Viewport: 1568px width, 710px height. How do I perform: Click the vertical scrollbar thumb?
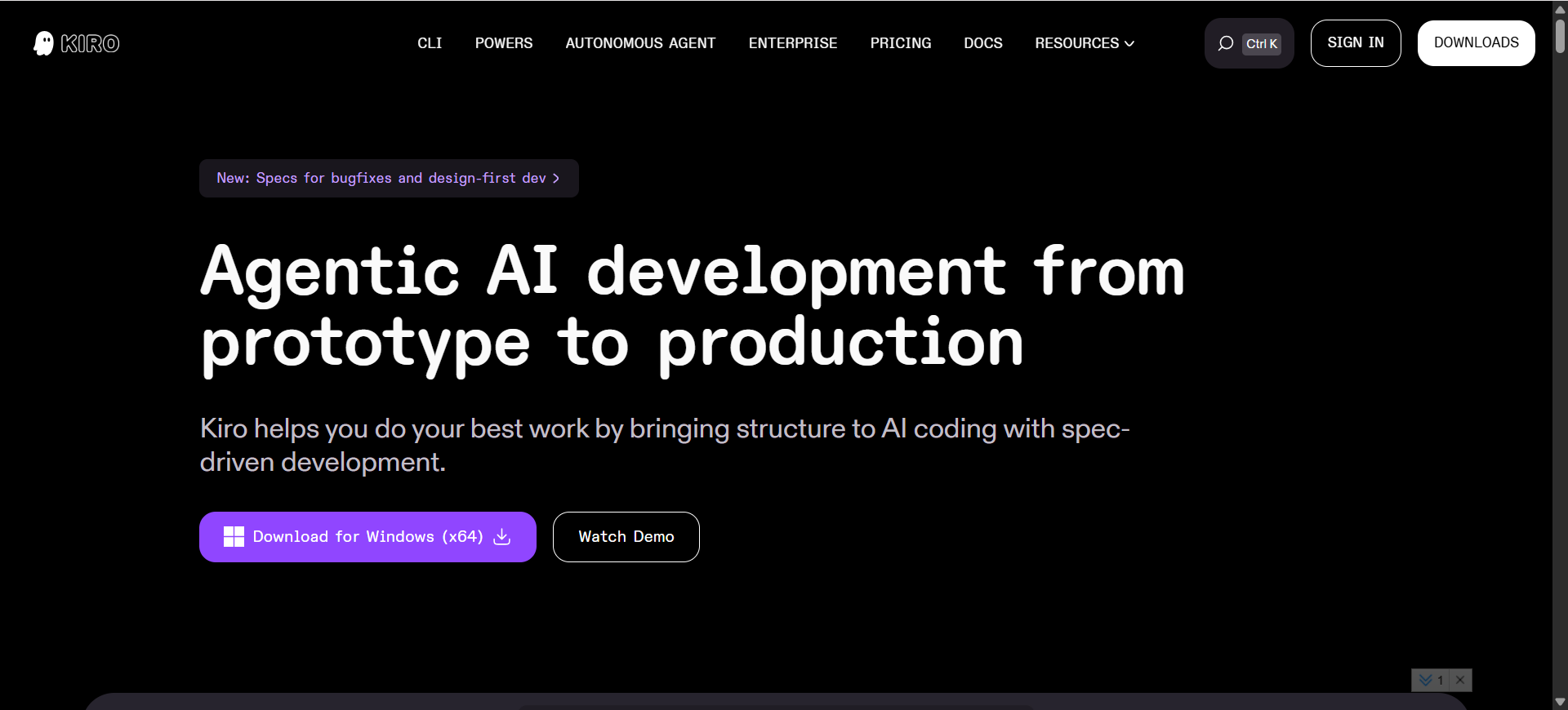point(1560,36)
